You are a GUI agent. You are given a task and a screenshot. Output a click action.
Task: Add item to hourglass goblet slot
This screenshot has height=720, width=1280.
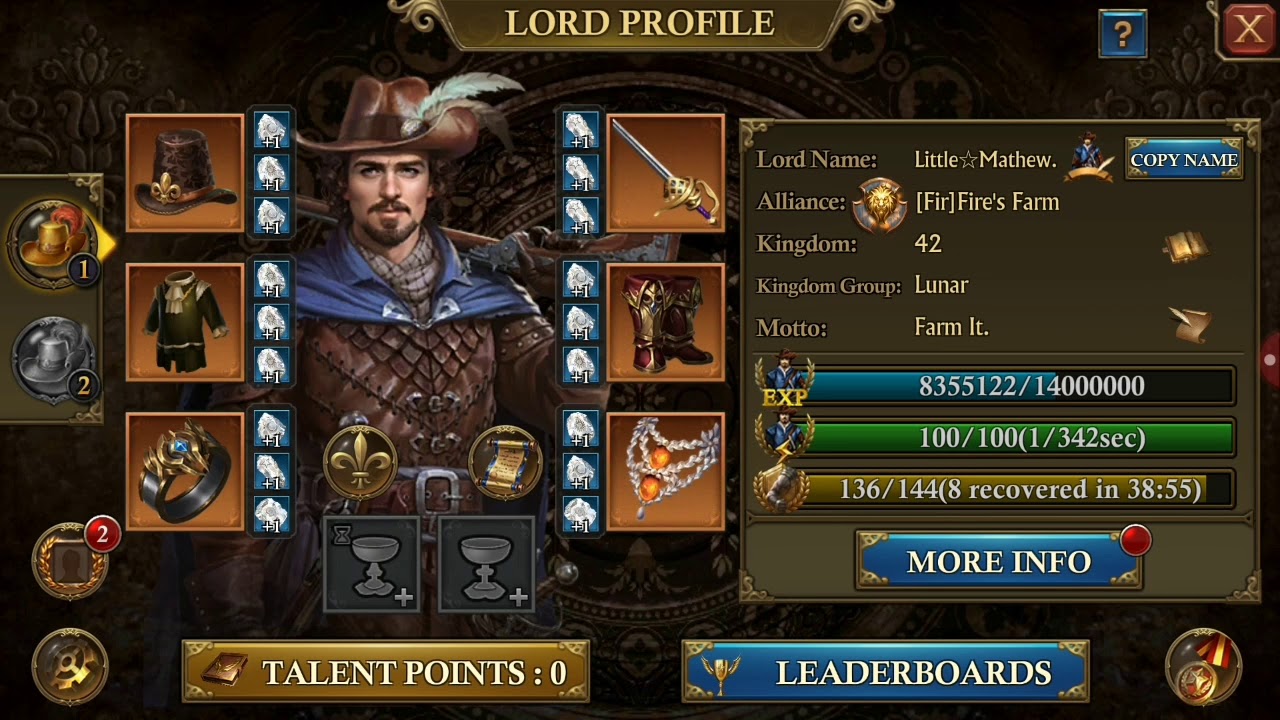[371, 563]
